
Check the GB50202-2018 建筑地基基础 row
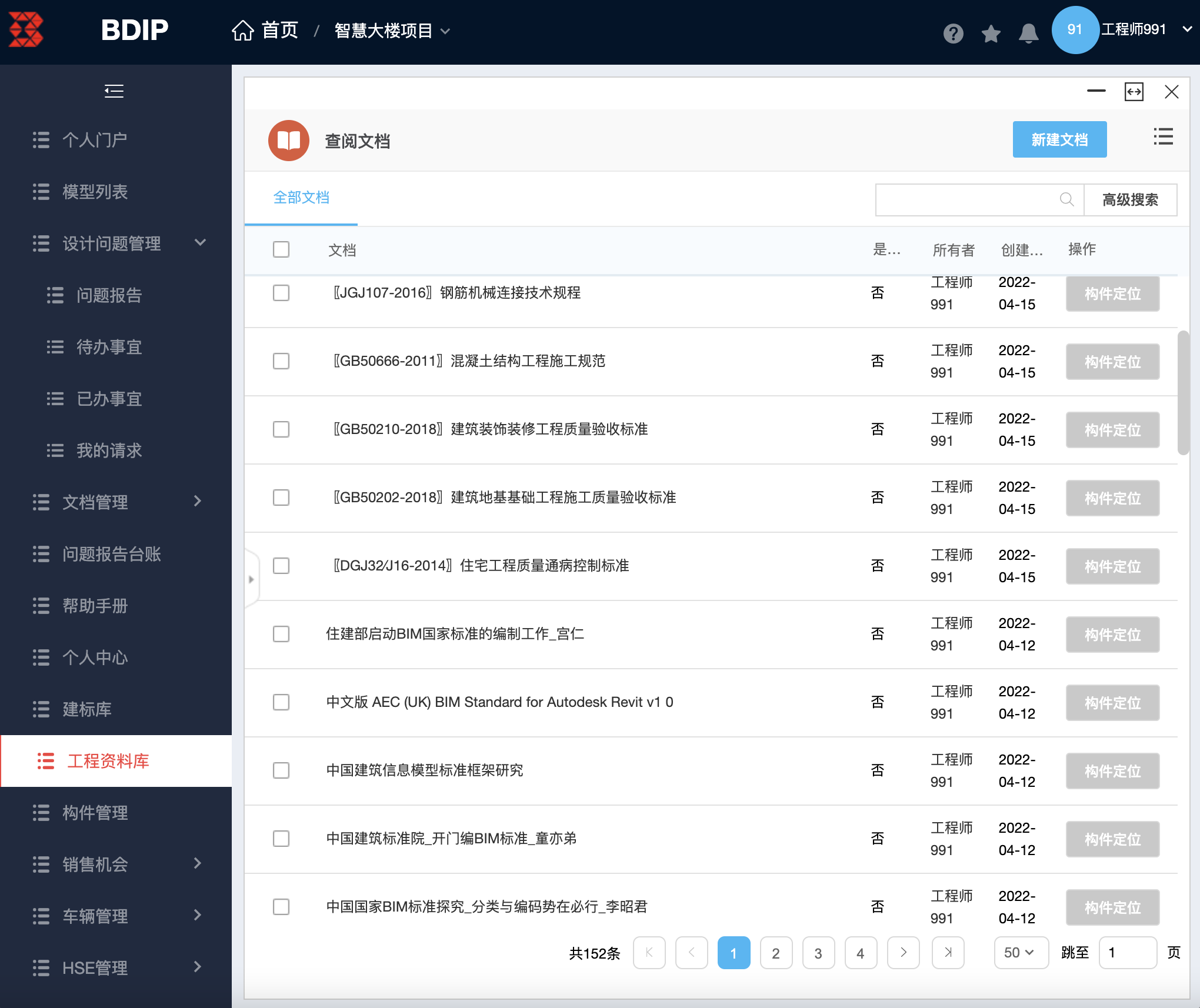(x=281, y=498)
